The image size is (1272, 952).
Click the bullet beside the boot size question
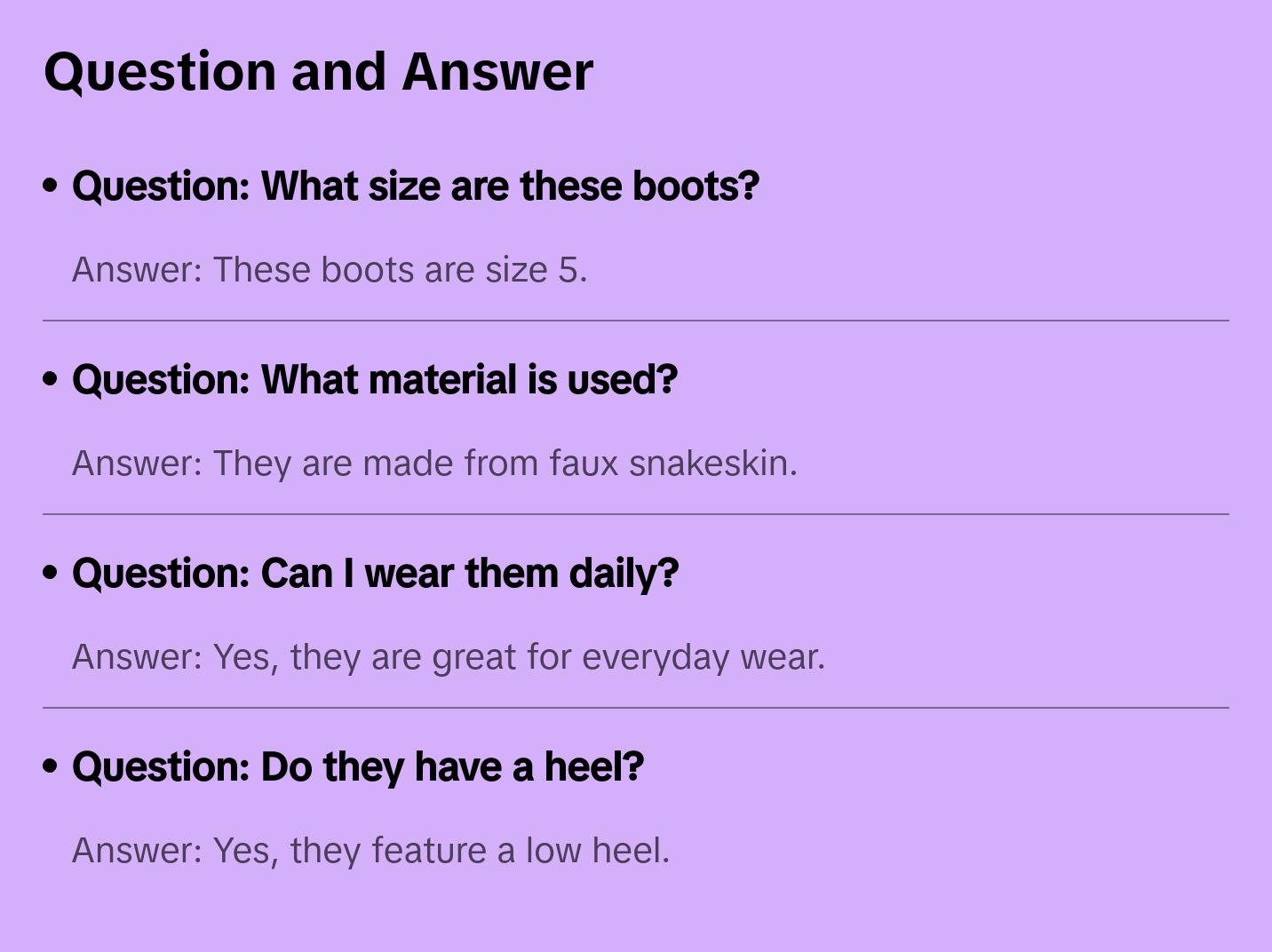click(51, 186)
